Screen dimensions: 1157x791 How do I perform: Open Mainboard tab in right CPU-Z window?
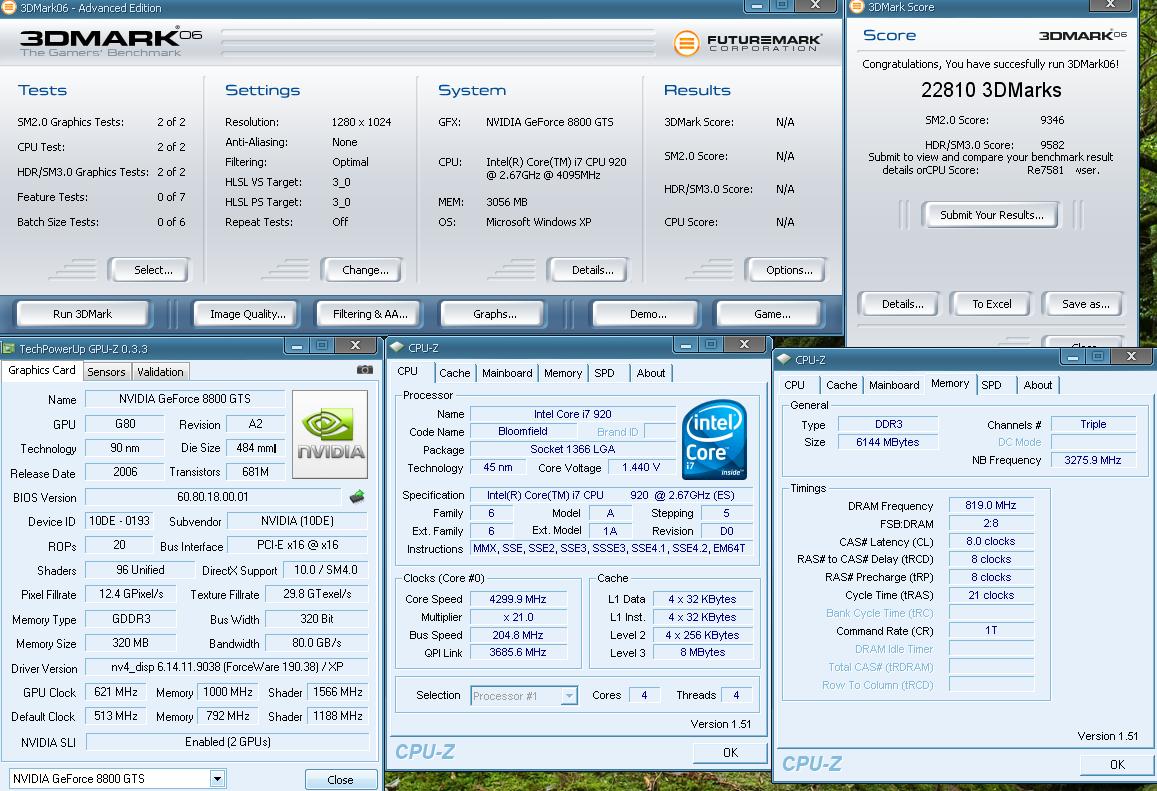tap(894, 385)
